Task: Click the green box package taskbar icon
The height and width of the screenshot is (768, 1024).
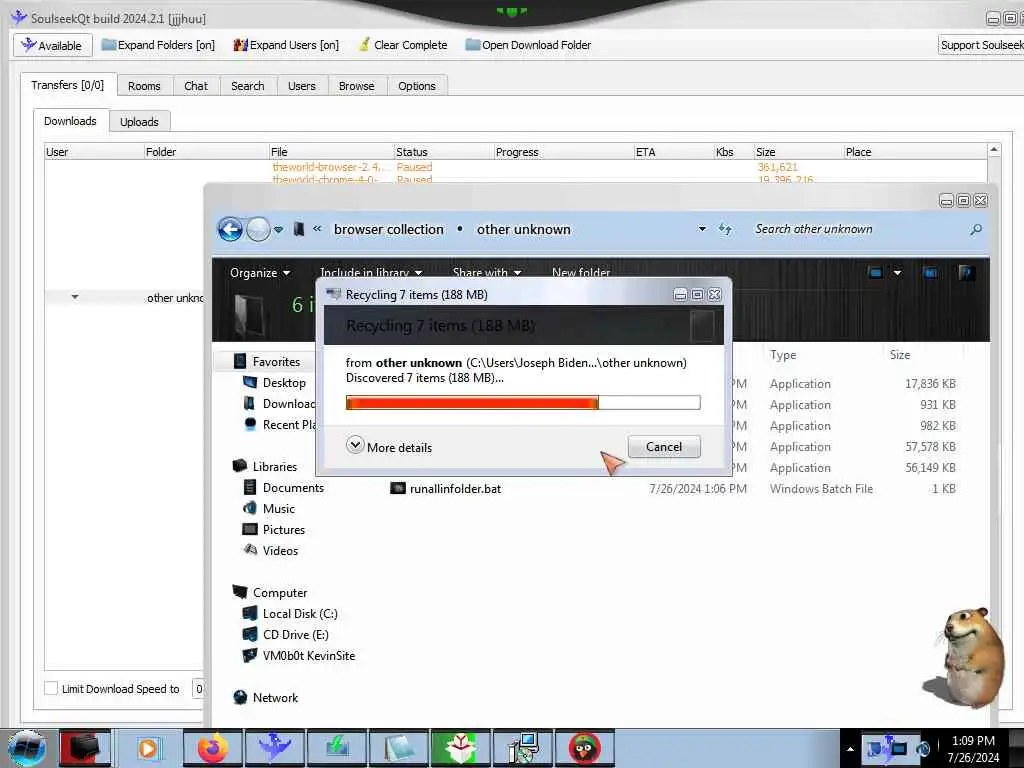Action: [x=460, y=748]
